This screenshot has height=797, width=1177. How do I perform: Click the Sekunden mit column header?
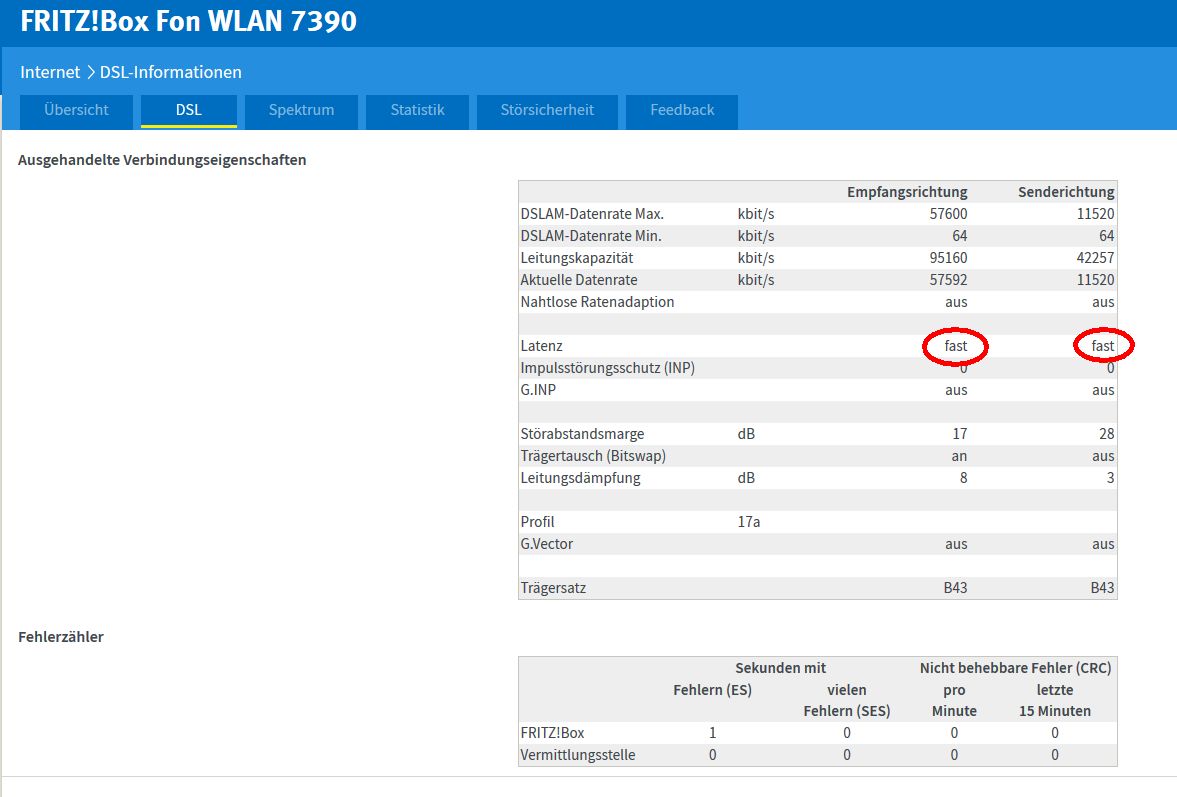[781, 668]
